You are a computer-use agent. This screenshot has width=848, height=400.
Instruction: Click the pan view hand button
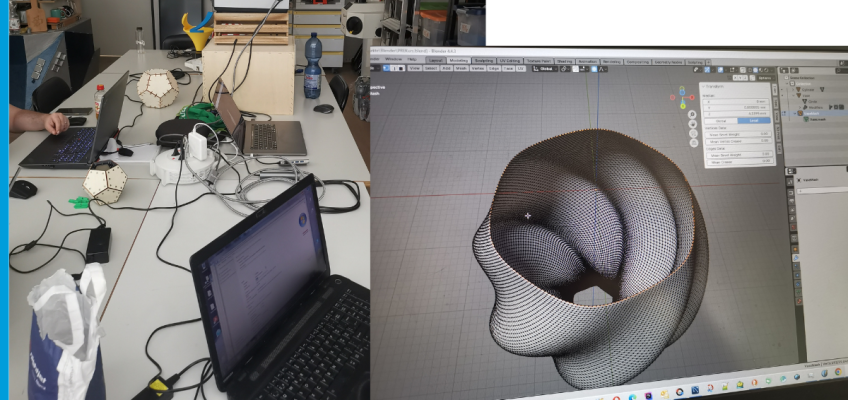tap(693, 124)
